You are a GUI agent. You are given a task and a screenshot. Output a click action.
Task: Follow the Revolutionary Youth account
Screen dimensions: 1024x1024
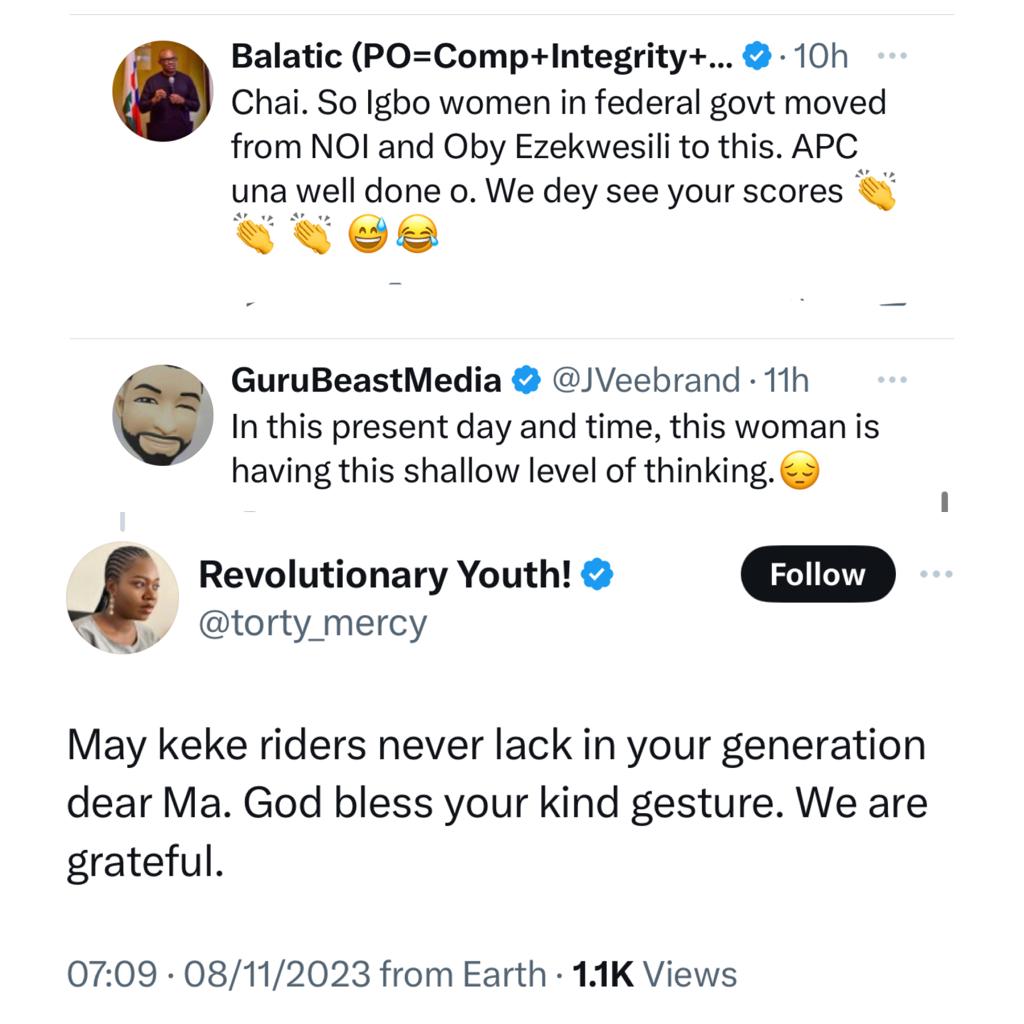pyautogui.click(x=817, y=574)
